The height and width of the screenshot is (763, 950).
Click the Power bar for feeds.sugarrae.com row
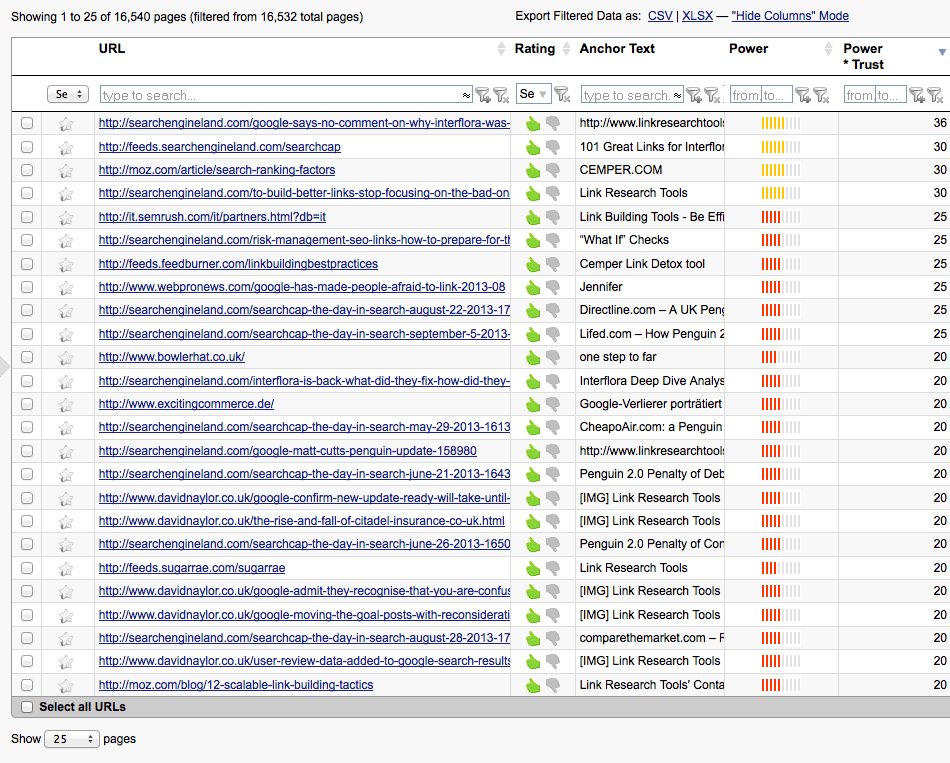781,568
